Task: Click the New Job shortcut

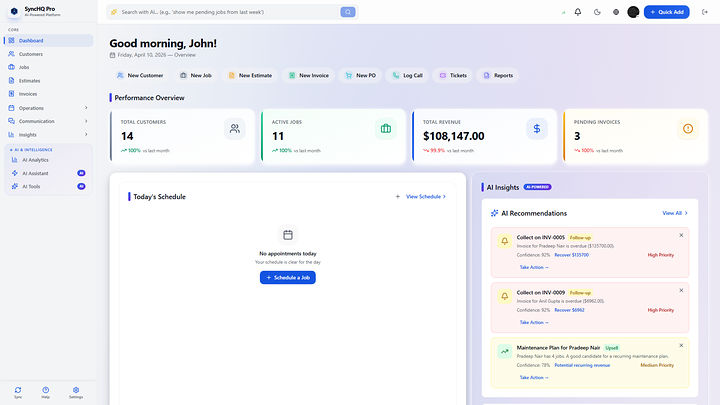Action: pyautogui.click(x=196, y=75)
